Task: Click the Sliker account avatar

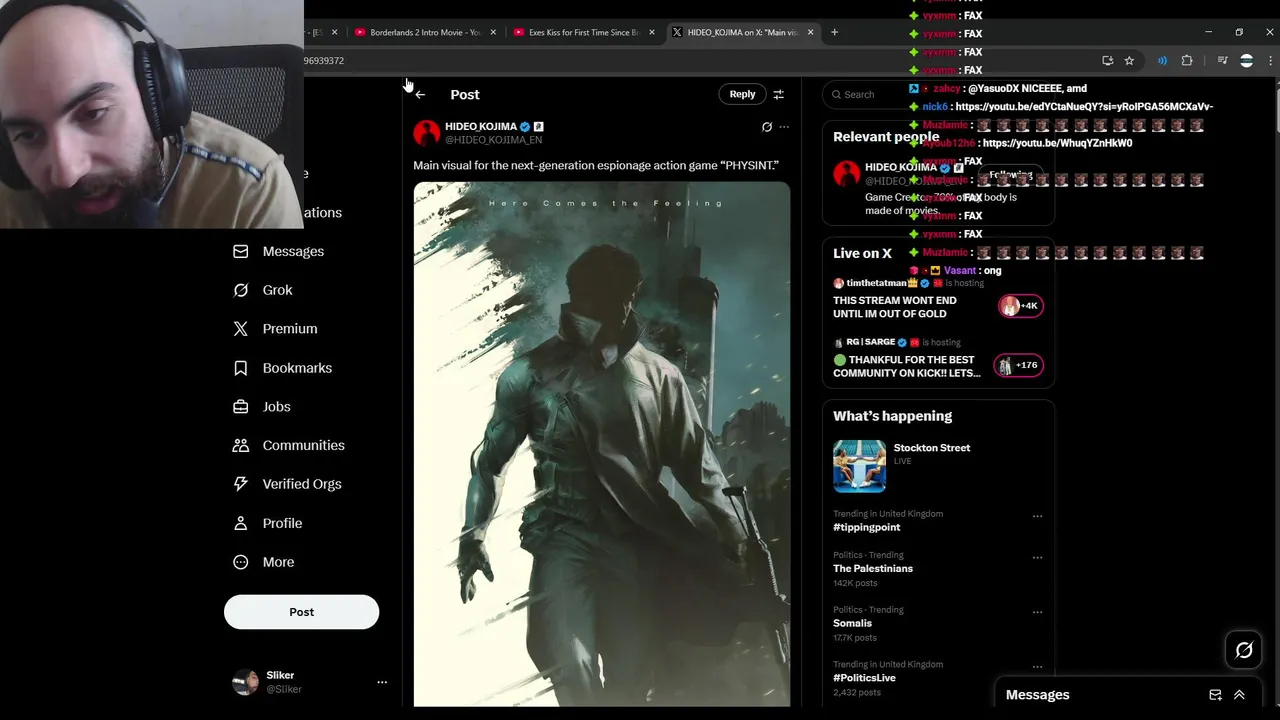Action: pos(245,682)
